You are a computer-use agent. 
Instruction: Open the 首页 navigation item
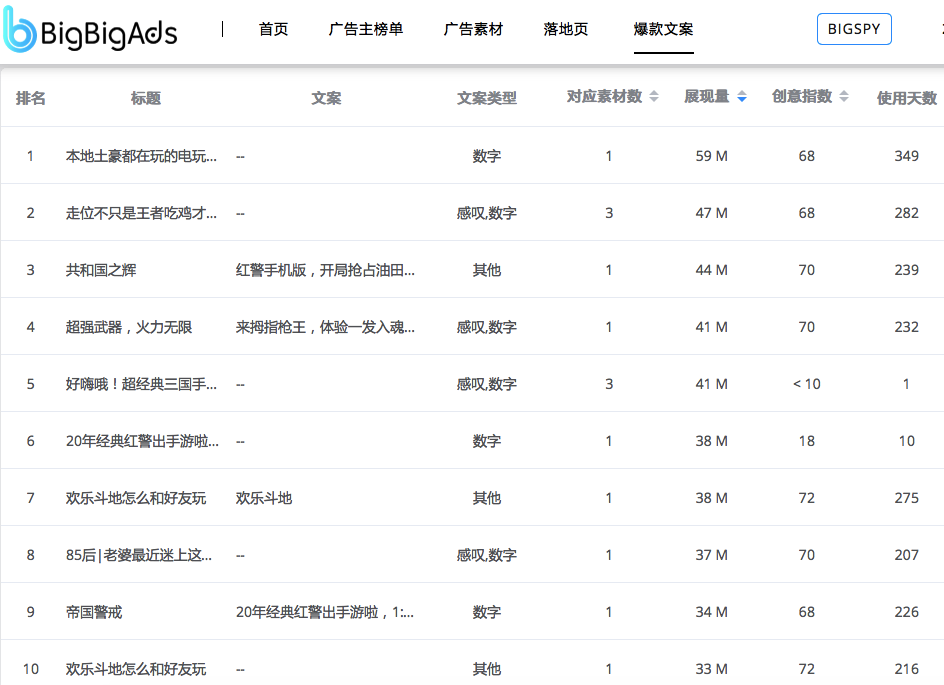click(x=273, y=30)
